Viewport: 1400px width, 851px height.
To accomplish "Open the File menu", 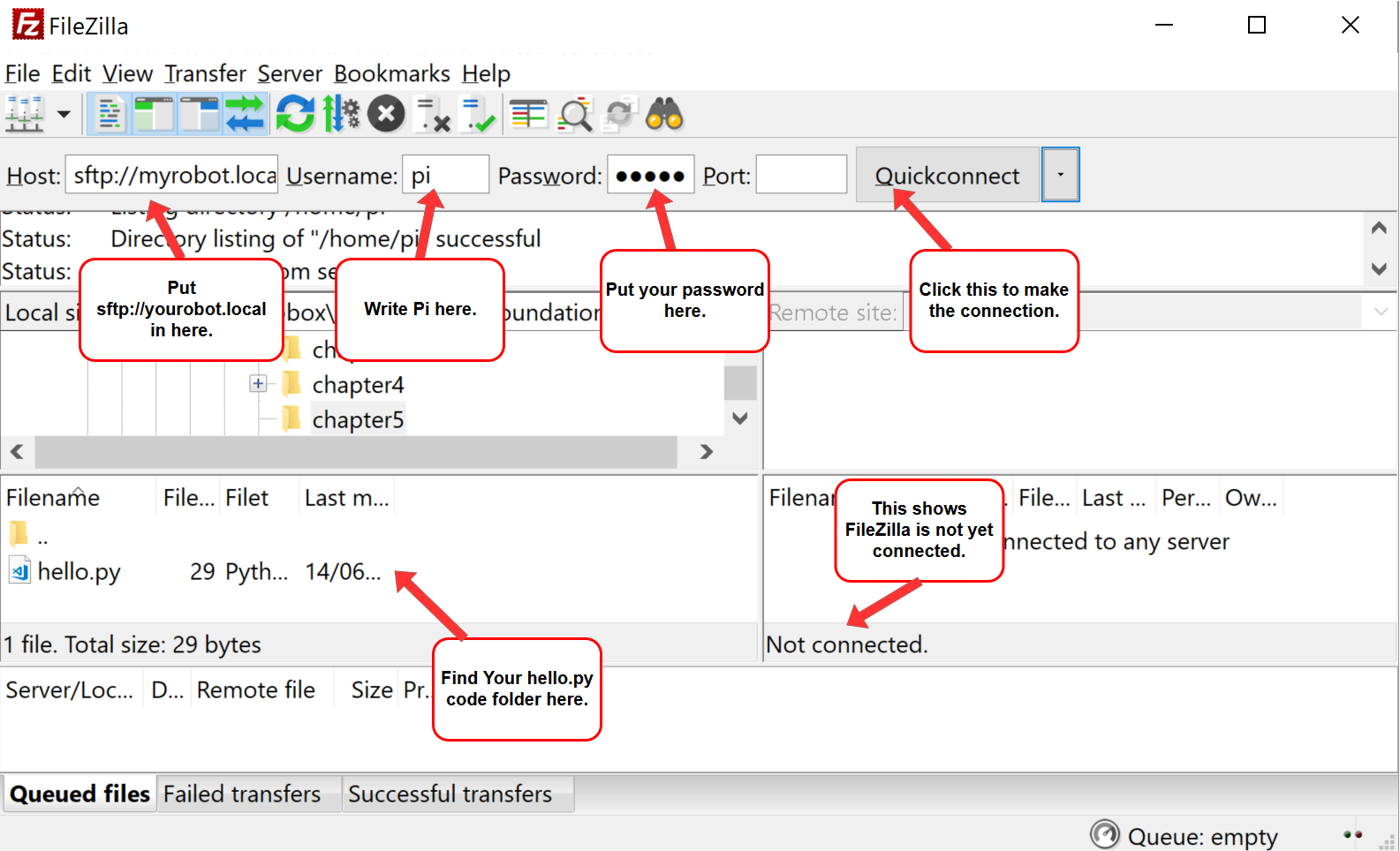I will tap(22, 74).
